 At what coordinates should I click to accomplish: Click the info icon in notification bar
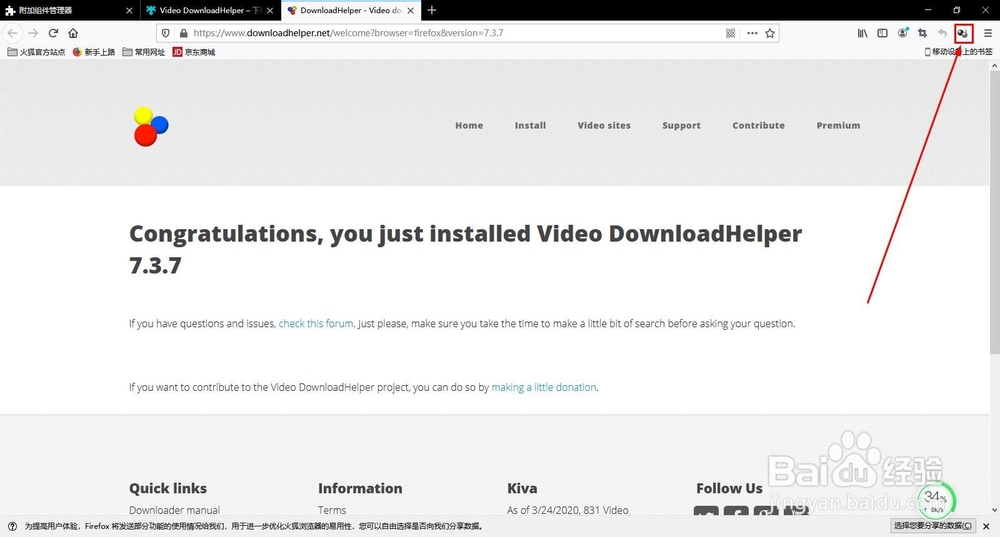(x=12, y=526)
